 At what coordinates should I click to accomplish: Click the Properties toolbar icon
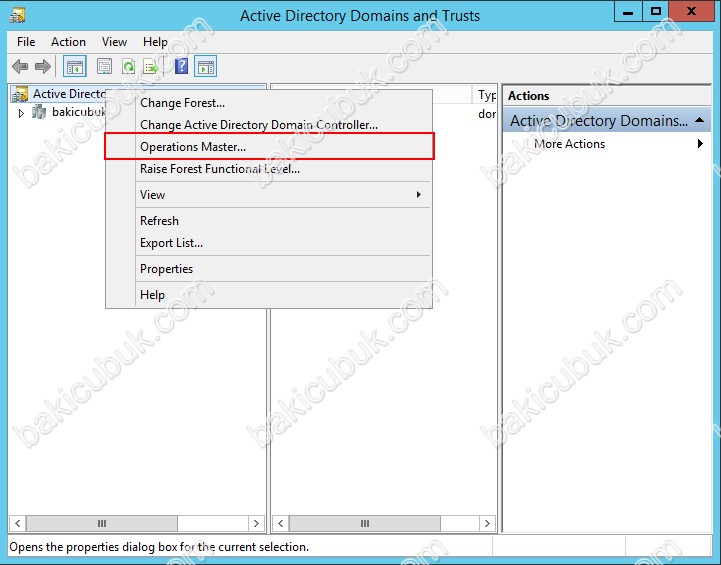pos(104,67)
